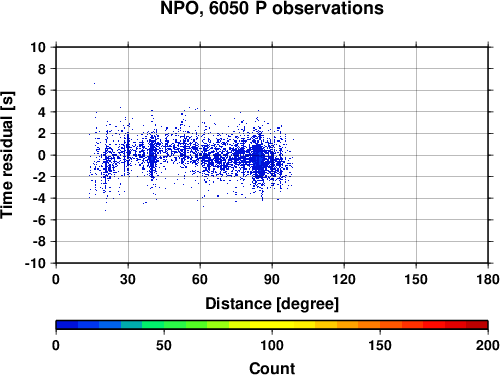Click the orange colorbar section near 150
The height and width of the screenshot is (375, 500).
coord(380,325)
